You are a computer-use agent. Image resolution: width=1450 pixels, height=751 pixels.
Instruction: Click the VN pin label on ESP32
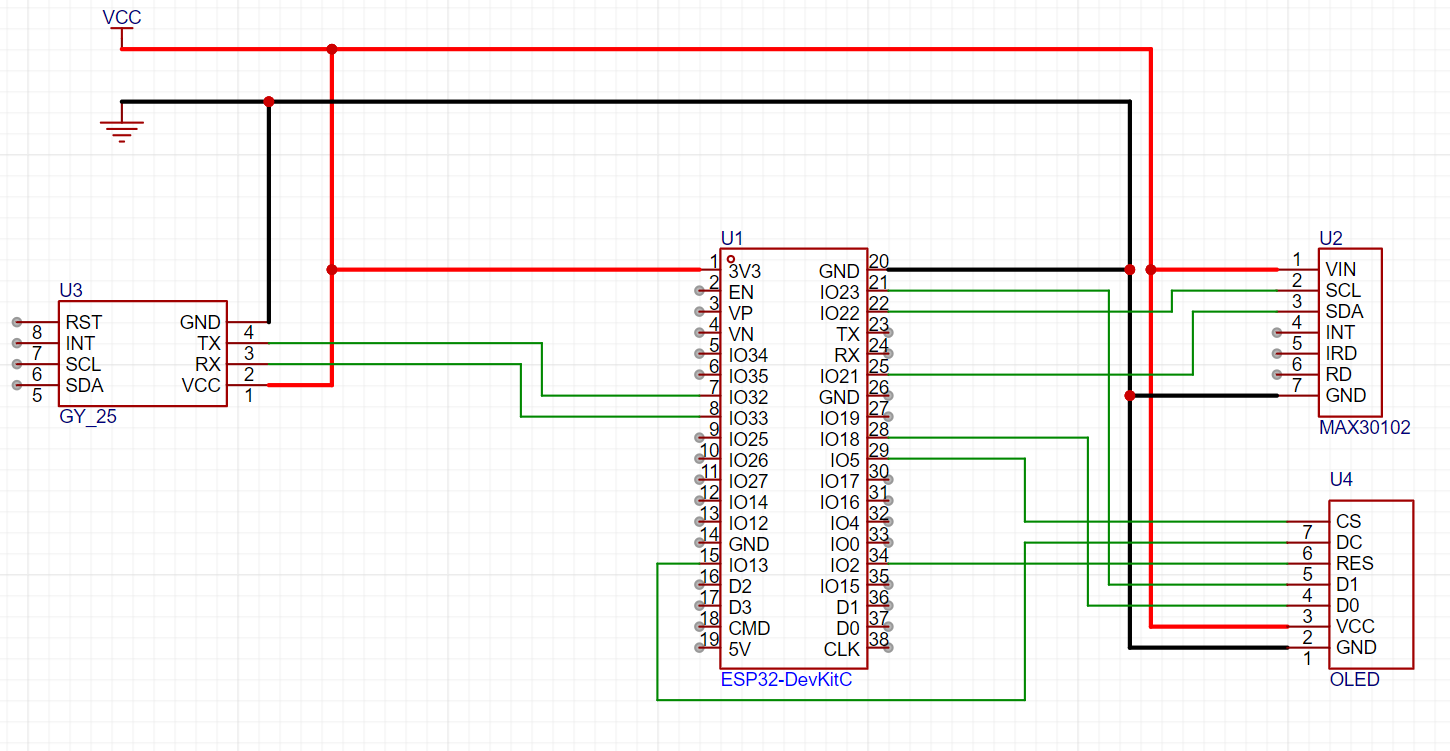(740, 334)
